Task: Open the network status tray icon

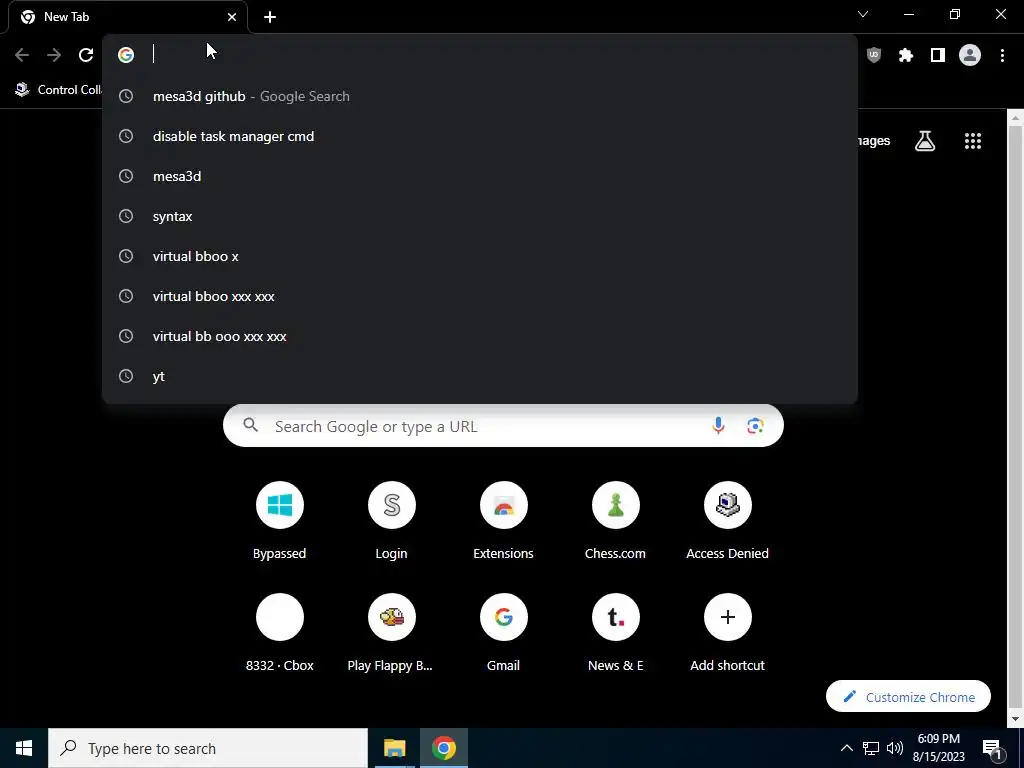Action: tap(871, 748)
